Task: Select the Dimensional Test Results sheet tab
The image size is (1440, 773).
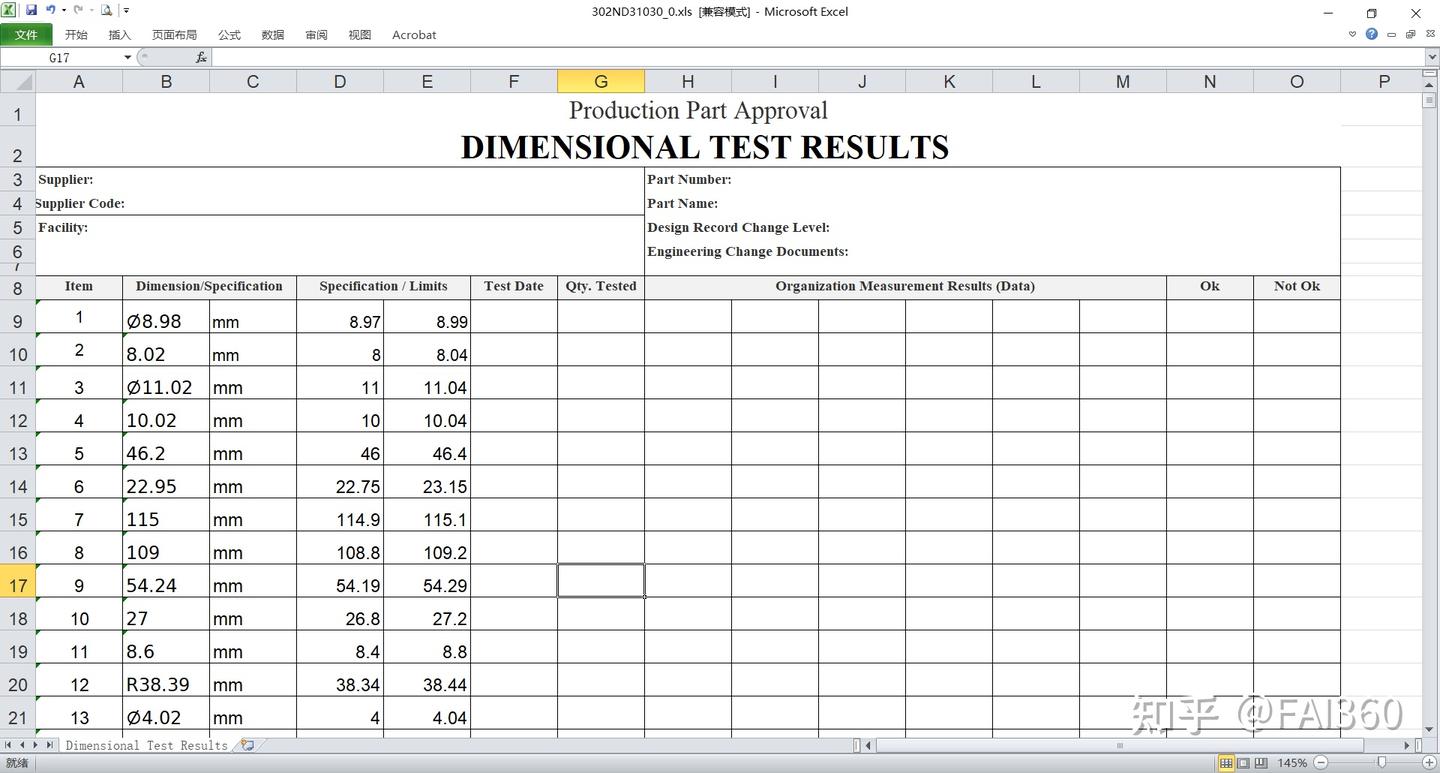Action: click(x=146, y=745)
